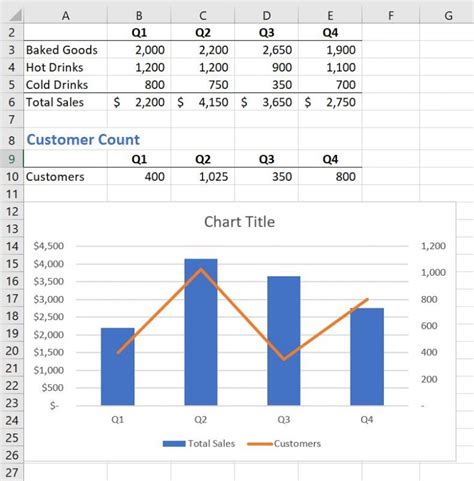This screenshot has width=474, height=481.
Task: Click the Q1 header in row 2
Action: click(x=139, y=33)
